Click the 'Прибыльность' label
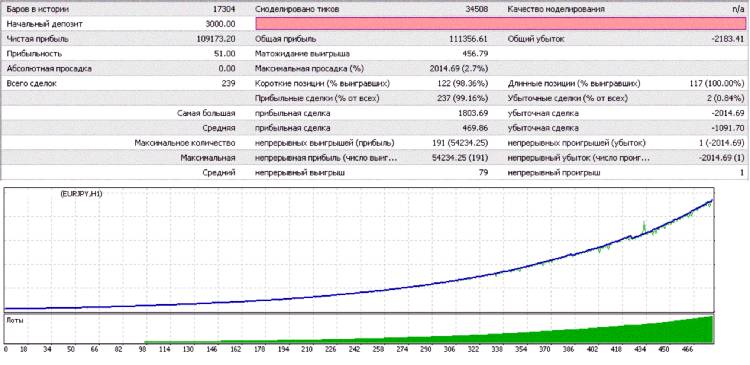This screenshot has height=365, width=750. tap(34, 54)
